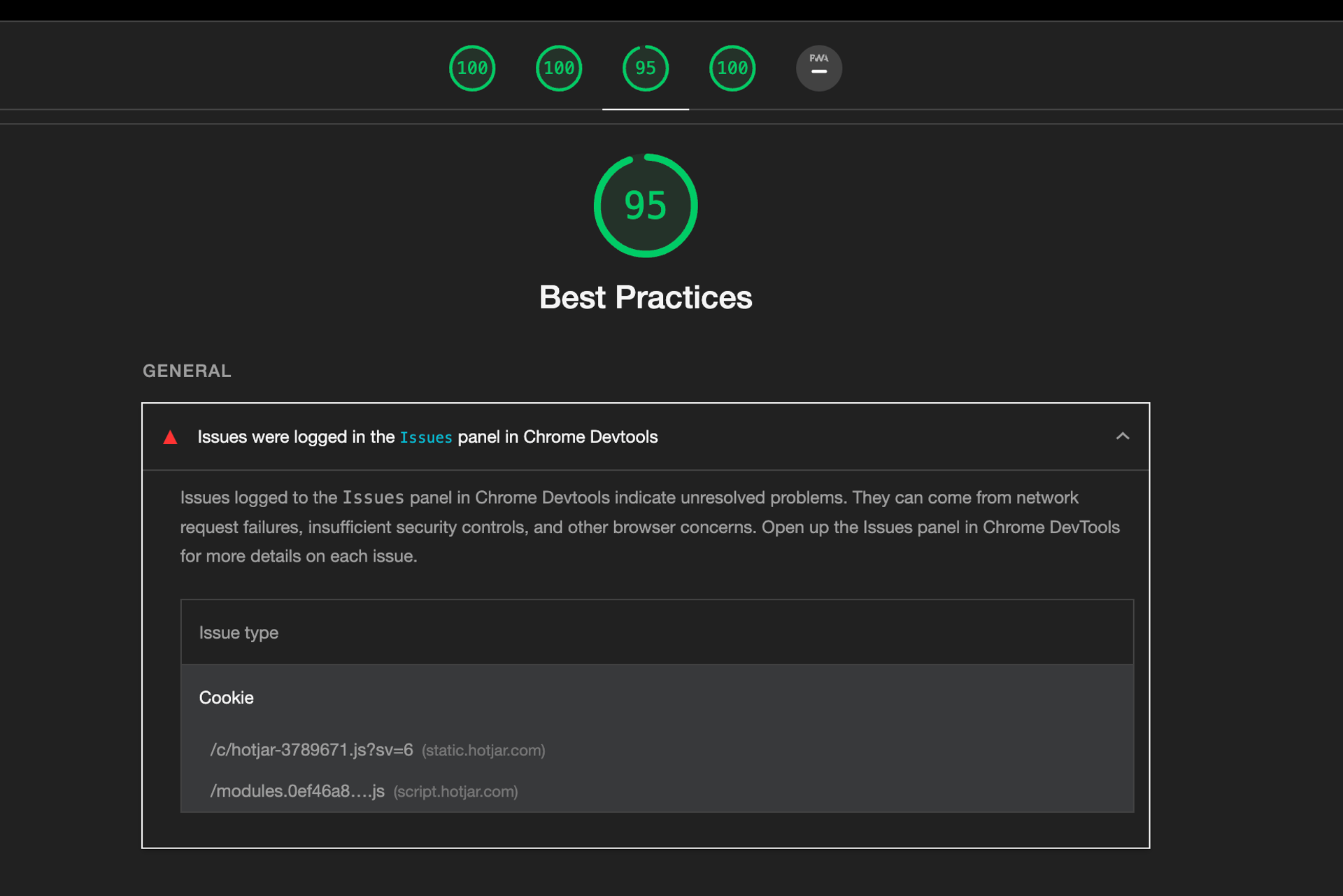Click the hotjar-3789671.js script URL
Image resolution: width=1343 pixels, height=896 pixels.
[311, 750]
